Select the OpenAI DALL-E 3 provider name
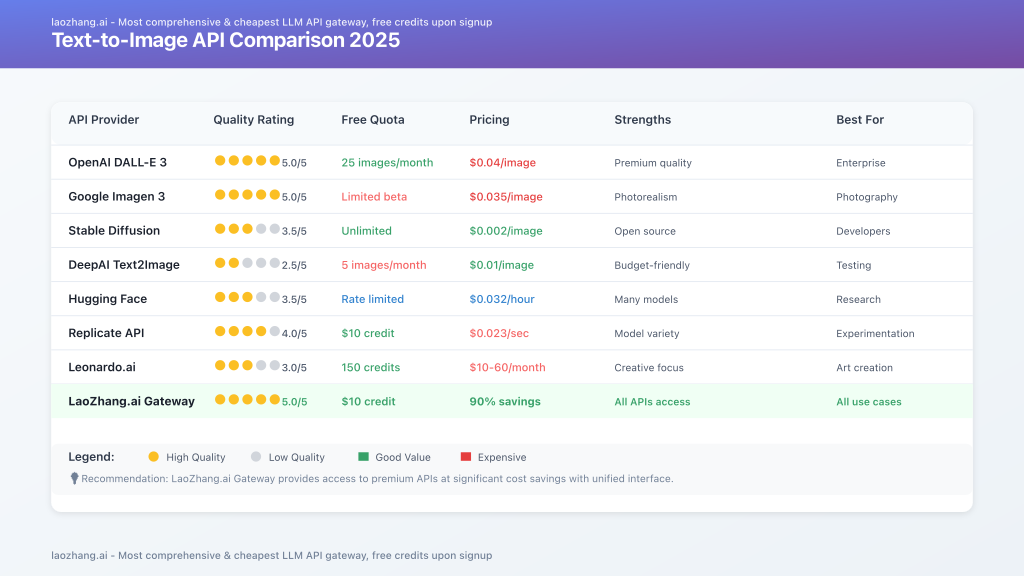1024x576 pixels. (x=118, y=163)
